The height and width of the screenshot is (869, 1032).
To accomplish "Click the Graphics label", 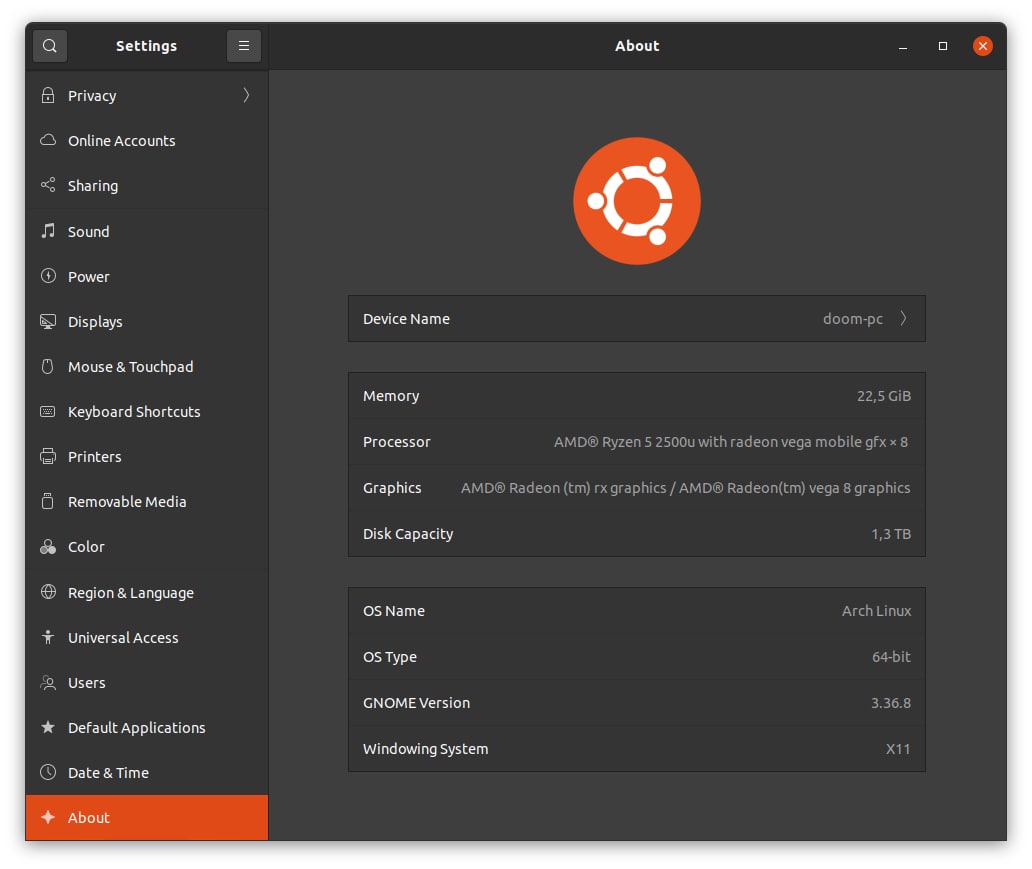I will (x=392, y=488).
